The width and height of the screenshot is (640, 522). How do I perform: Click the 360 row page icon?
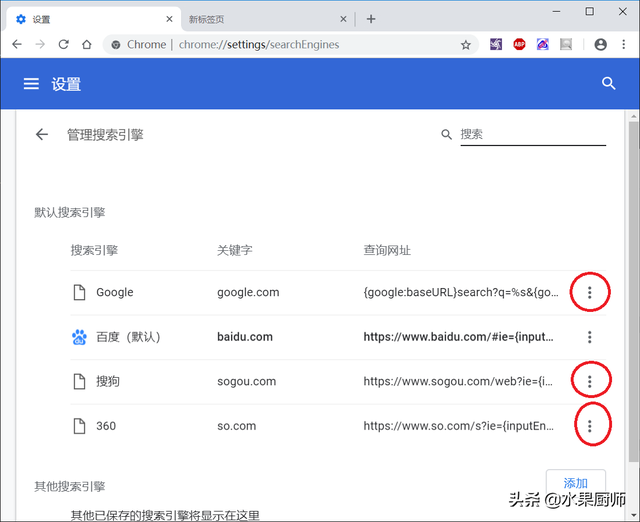click(79, 426)
